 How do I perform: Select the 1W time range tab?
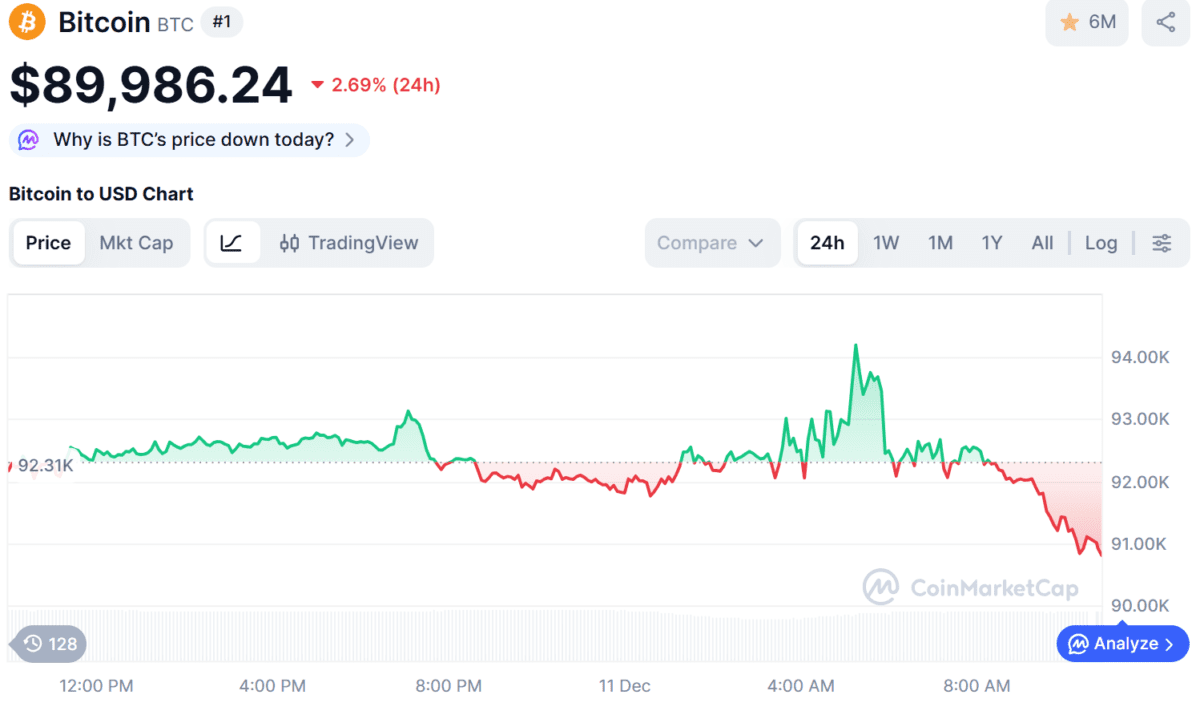click(886, 243)
